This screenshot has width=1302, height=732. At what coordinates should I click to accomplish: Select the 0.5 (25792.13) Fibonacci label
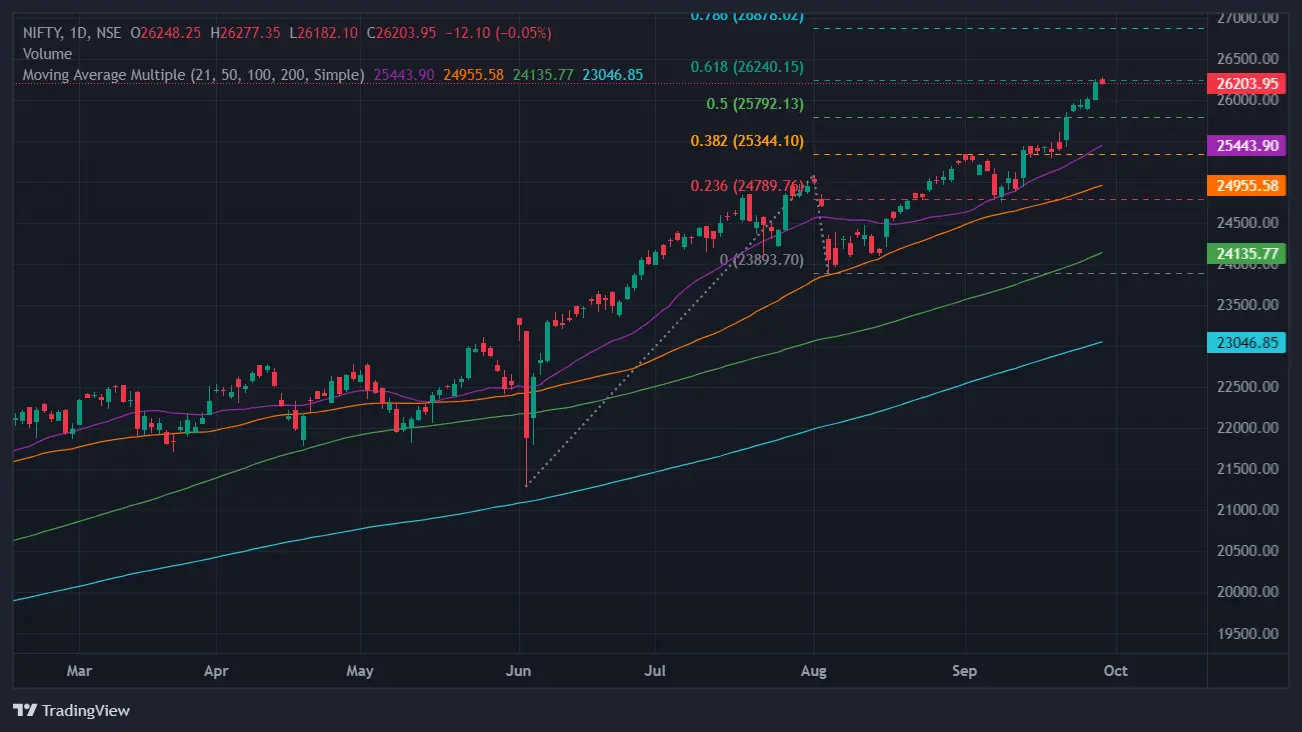(x=757, y=104)
